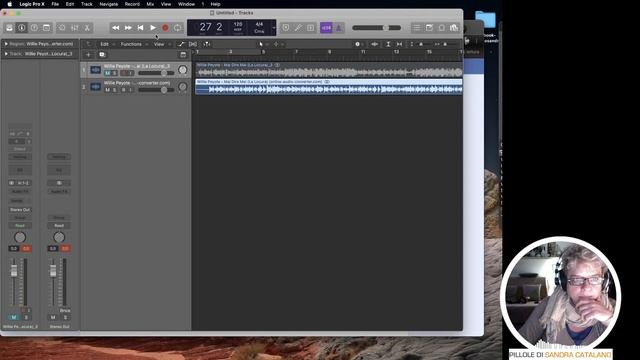This screenshot has width=640, height=360.
Task: Mute track 2 in track header
Action: pyautogui.click(x=107, y=90)
